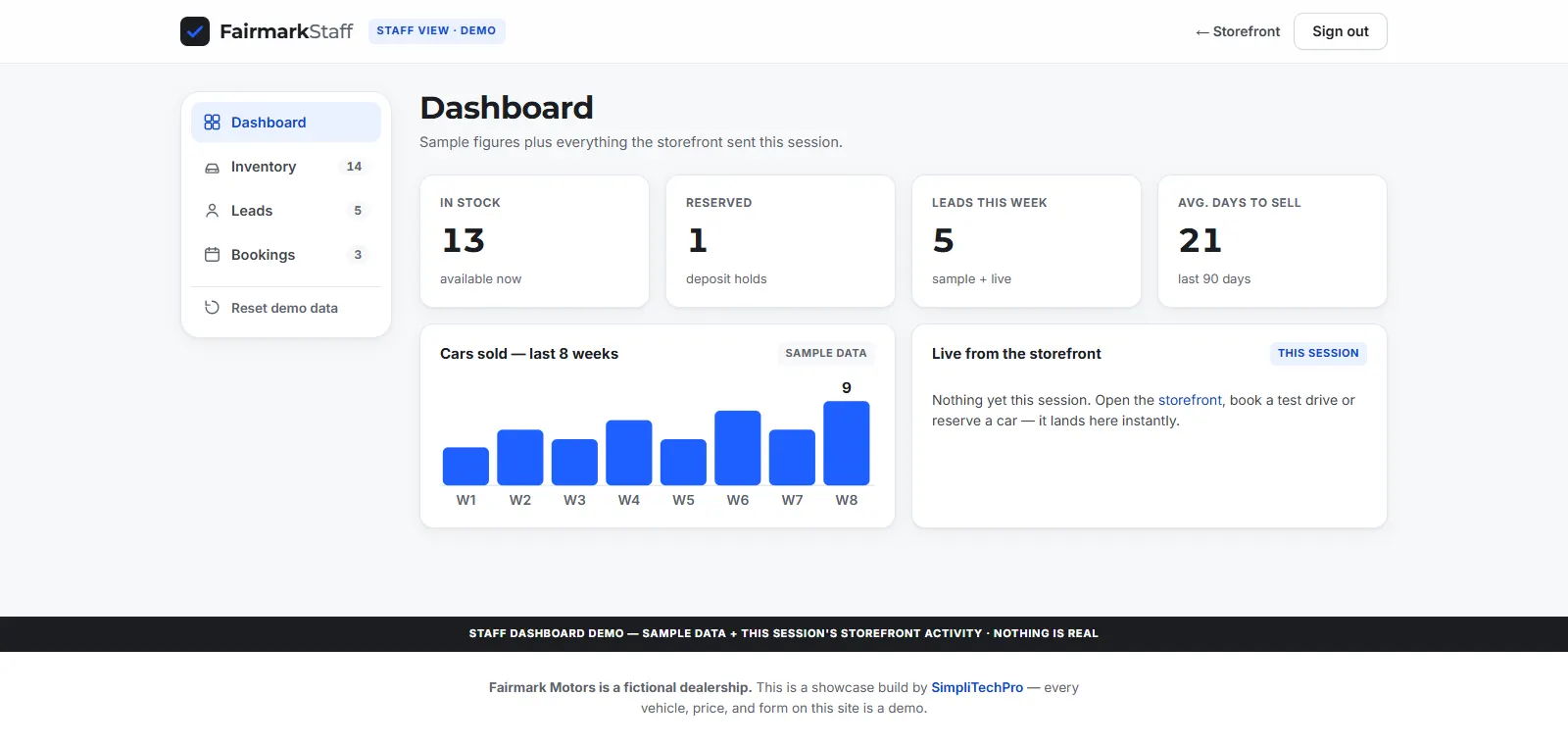Click the W3 bar in chart
This screenshot has width=1568, height=745.
(574, 463)
